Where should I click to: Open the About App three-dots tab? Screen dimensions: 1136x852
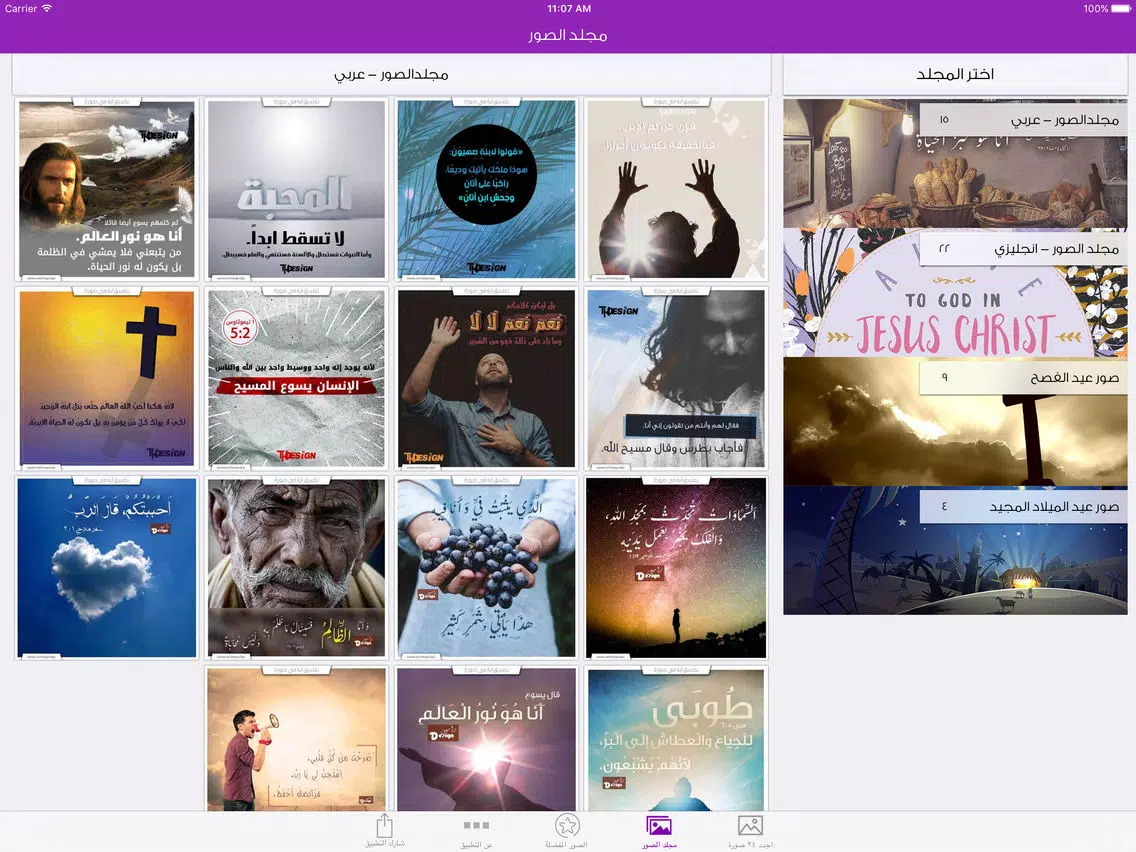click(476, 831)
